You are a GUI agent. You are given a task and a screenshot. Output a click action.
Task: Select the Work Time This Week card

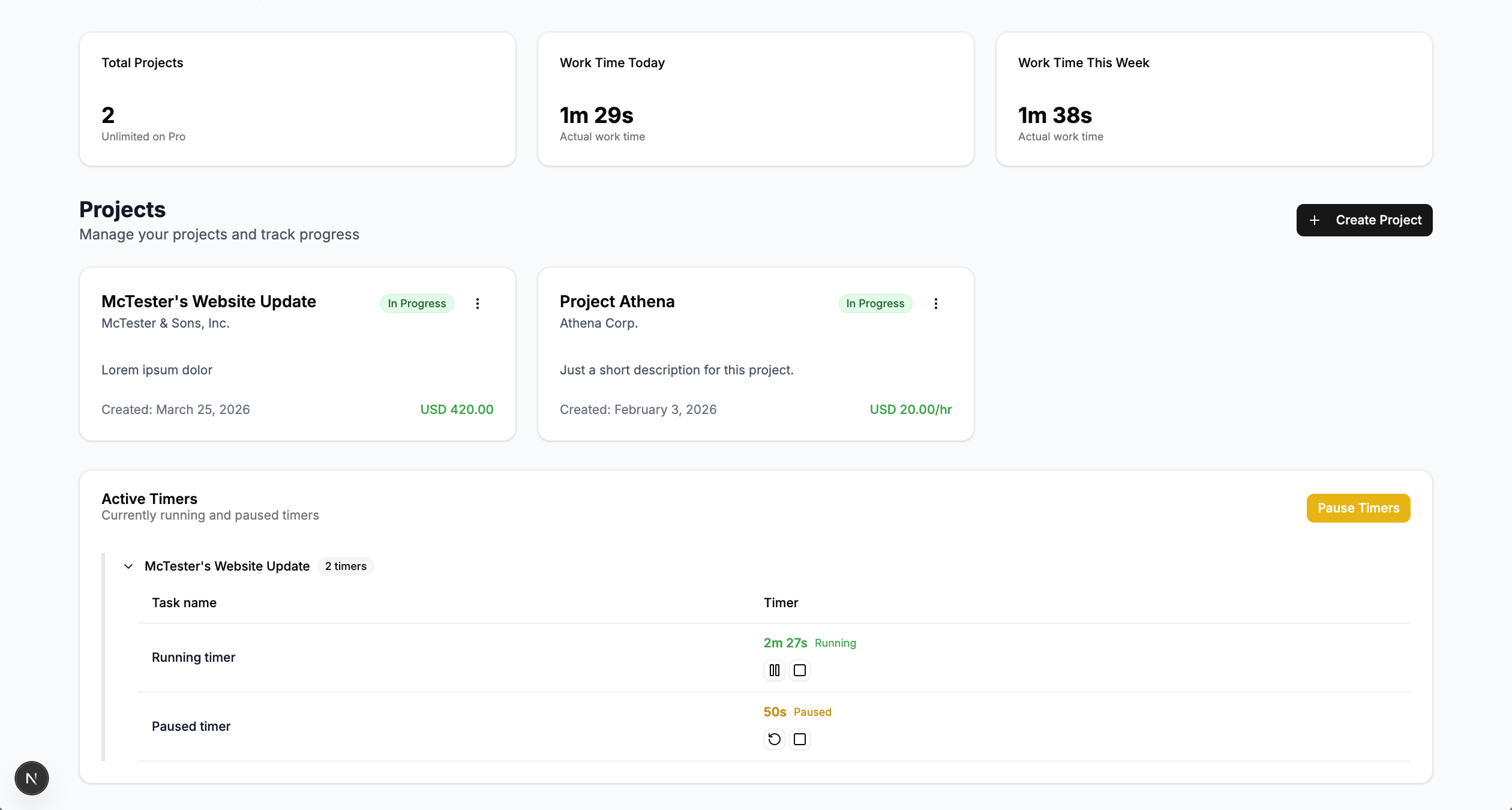[1214, 99]
